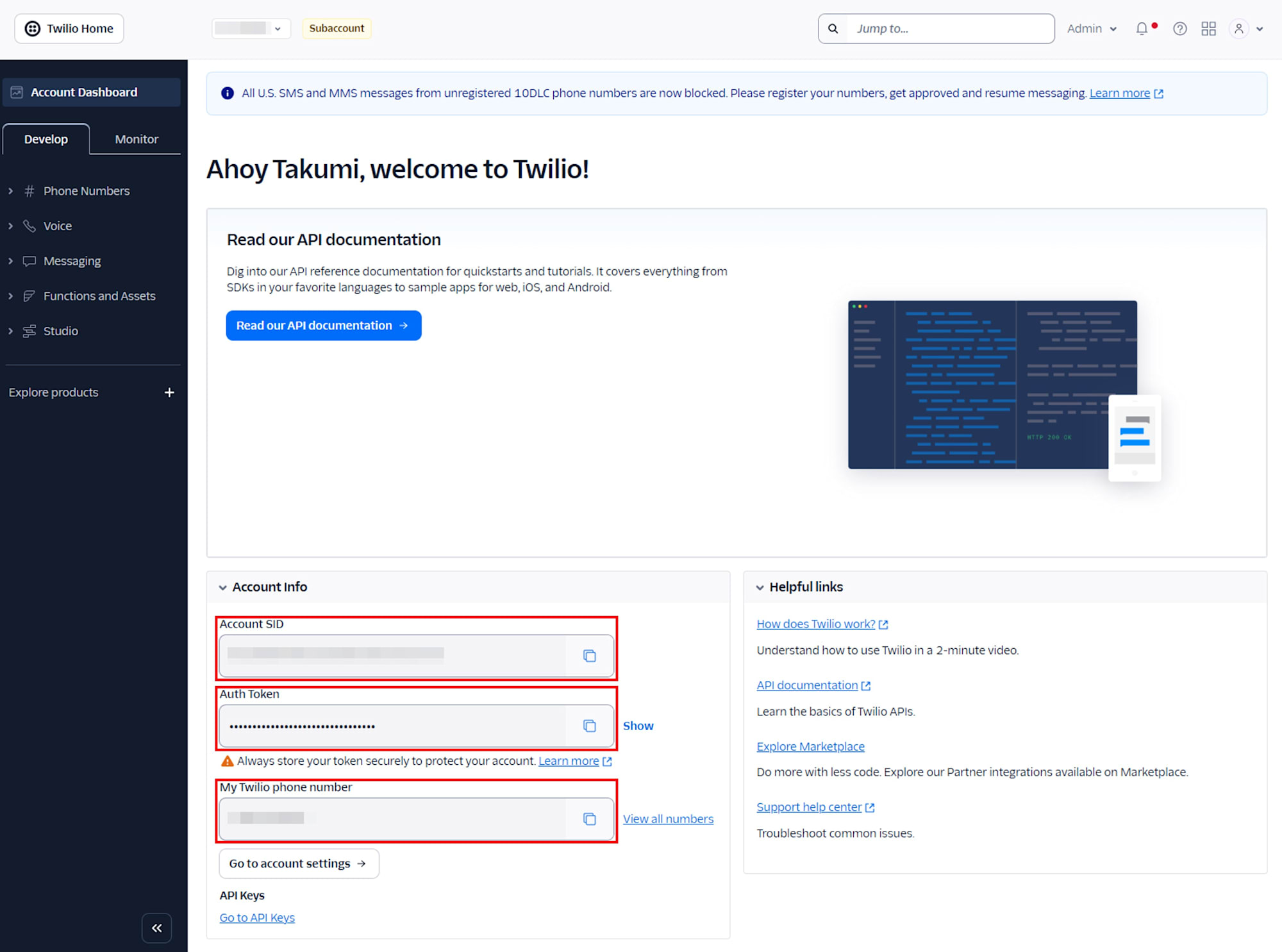Click the Account Dashboard sidebar icon

tap(17, 92)
